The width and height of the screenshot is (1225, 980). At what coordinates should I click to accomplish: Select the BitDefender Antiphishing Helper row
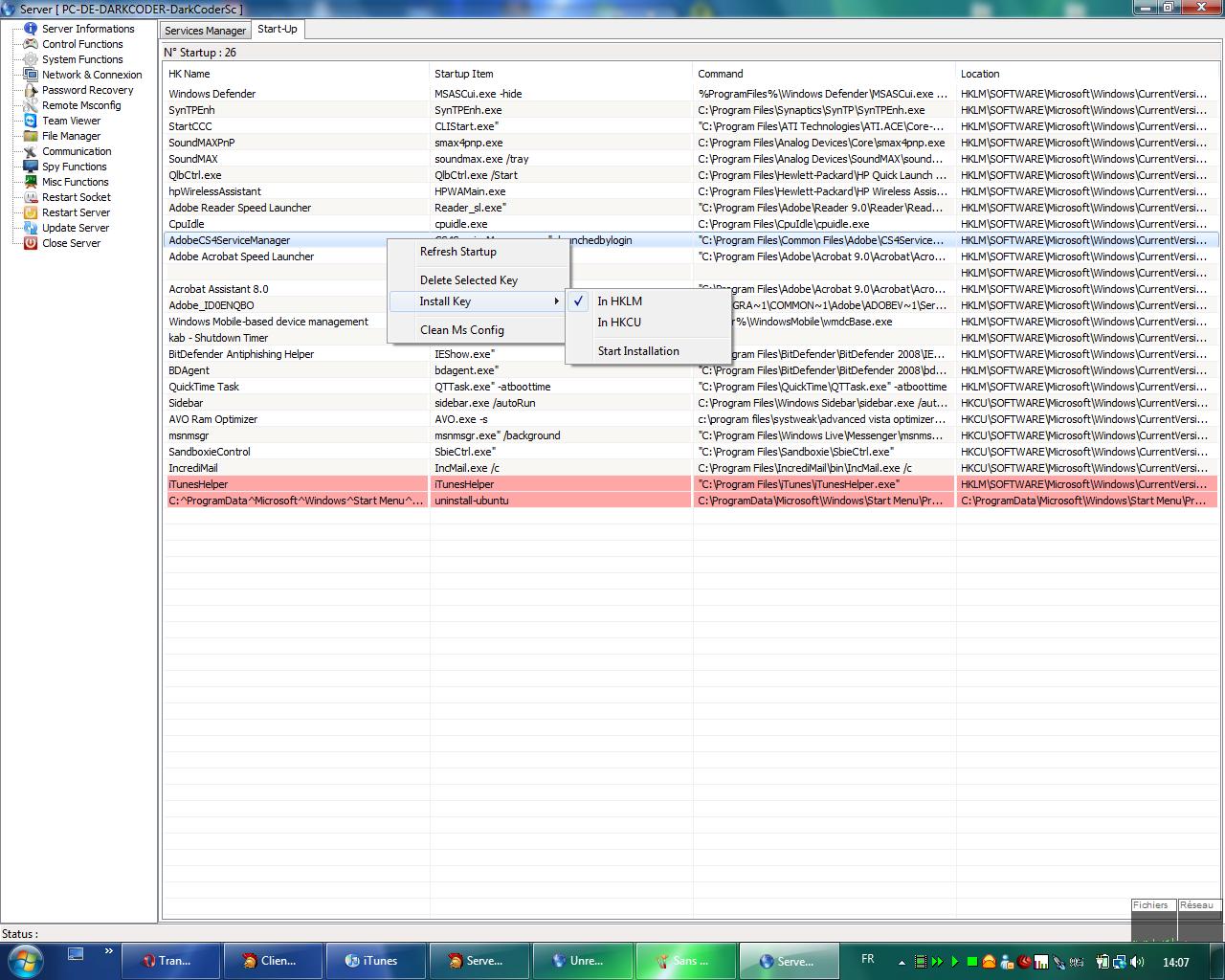pos(691,354)
